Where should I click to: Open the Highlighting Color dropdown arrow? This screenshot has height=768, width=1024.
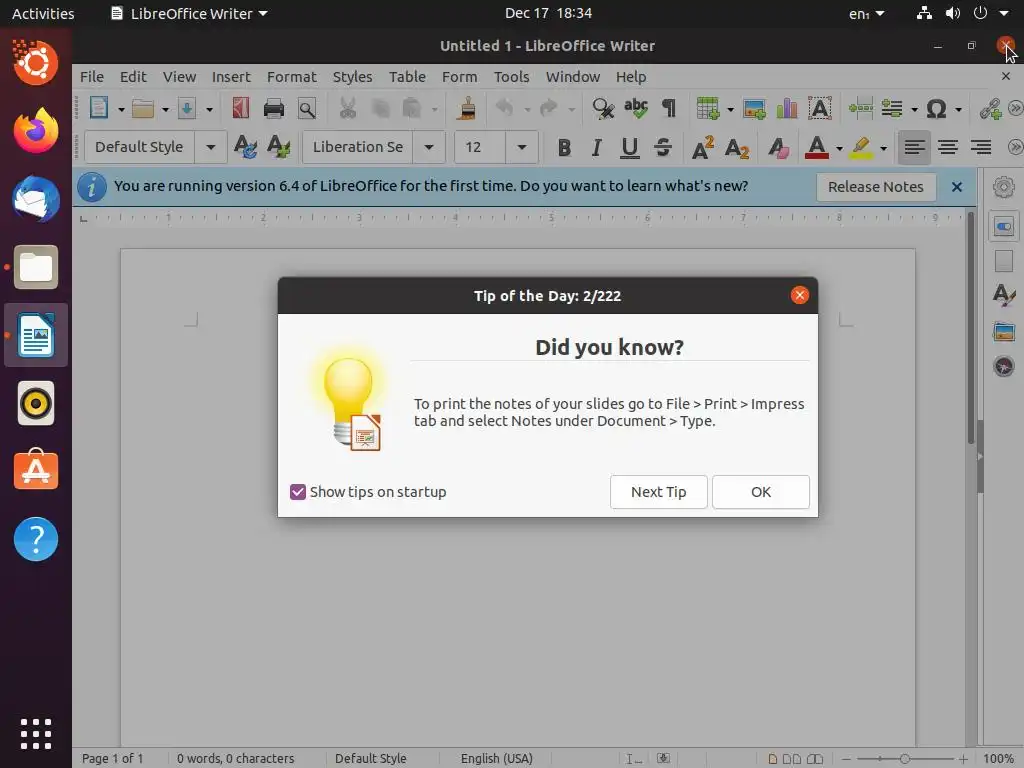[884, 148]
